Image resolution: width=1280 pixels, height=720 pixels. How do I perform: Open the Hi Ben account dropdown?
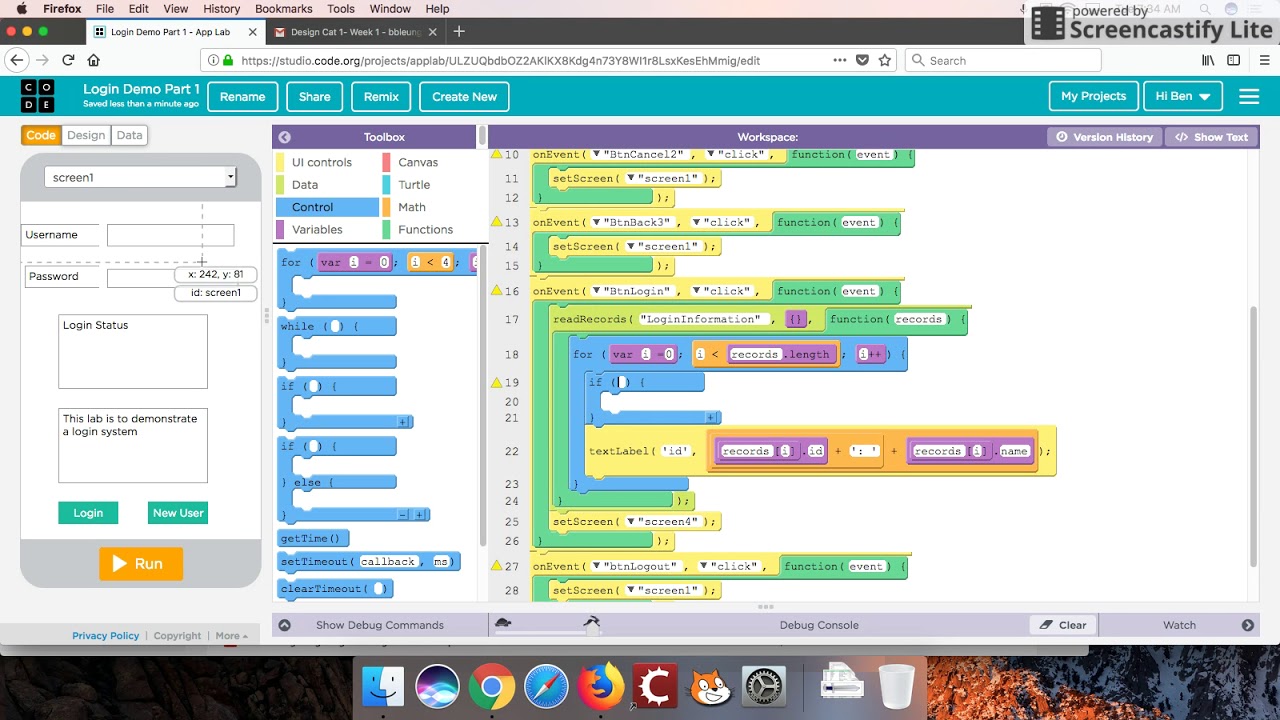tap(1182, 96)
